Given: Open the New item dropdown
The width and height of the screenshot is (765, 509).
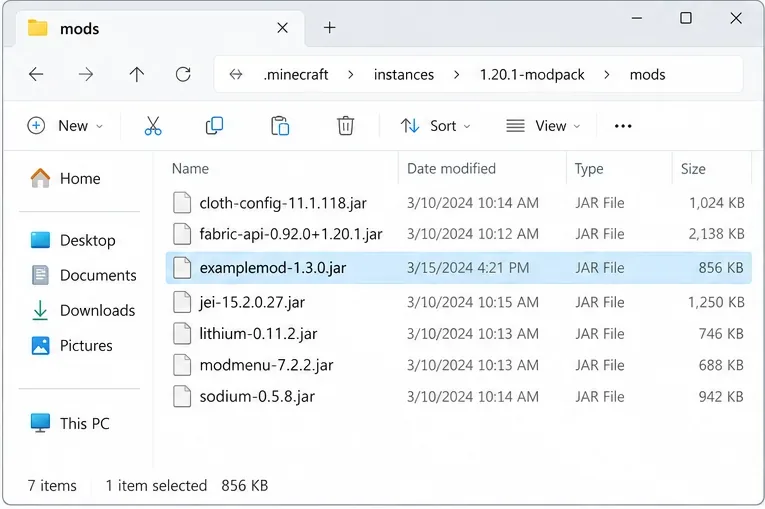Looking at the screenshot, I should click(65, 126).
